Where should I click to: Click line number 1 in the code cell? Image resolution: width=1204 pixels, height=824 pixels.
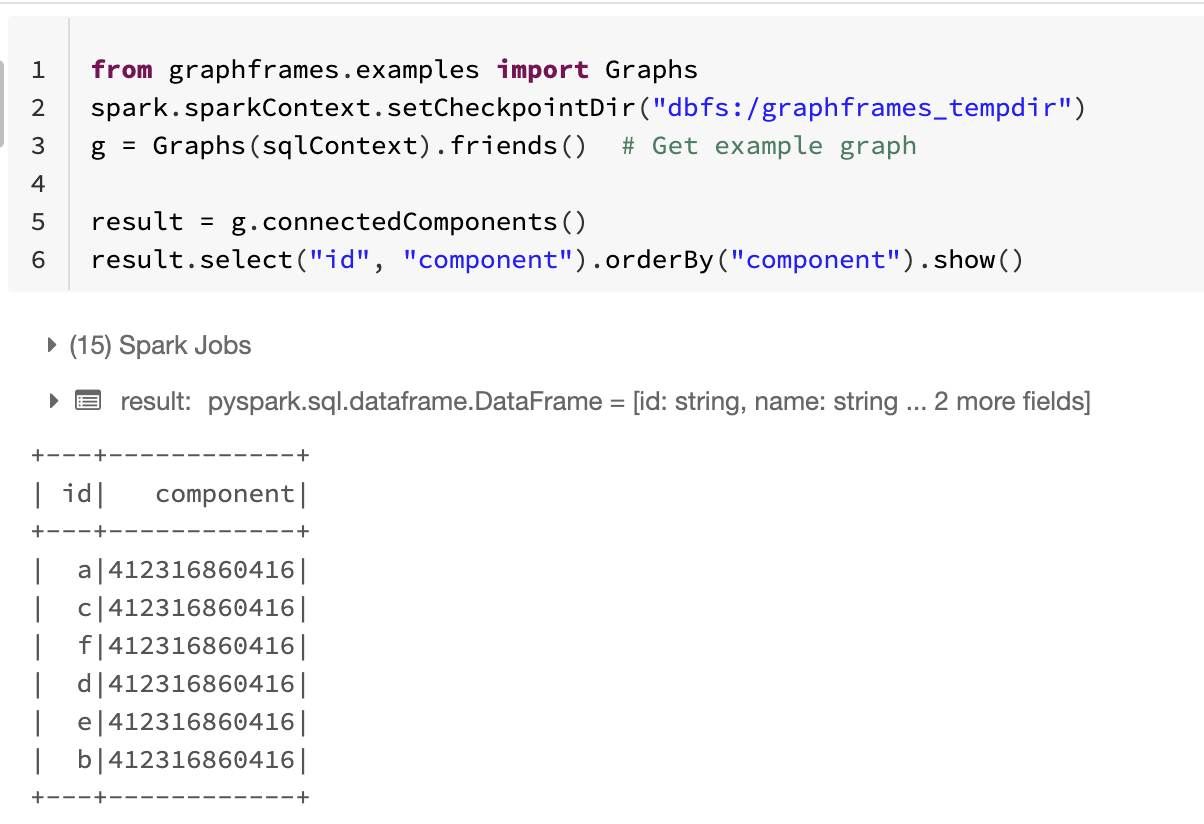[x=37, y=69]
